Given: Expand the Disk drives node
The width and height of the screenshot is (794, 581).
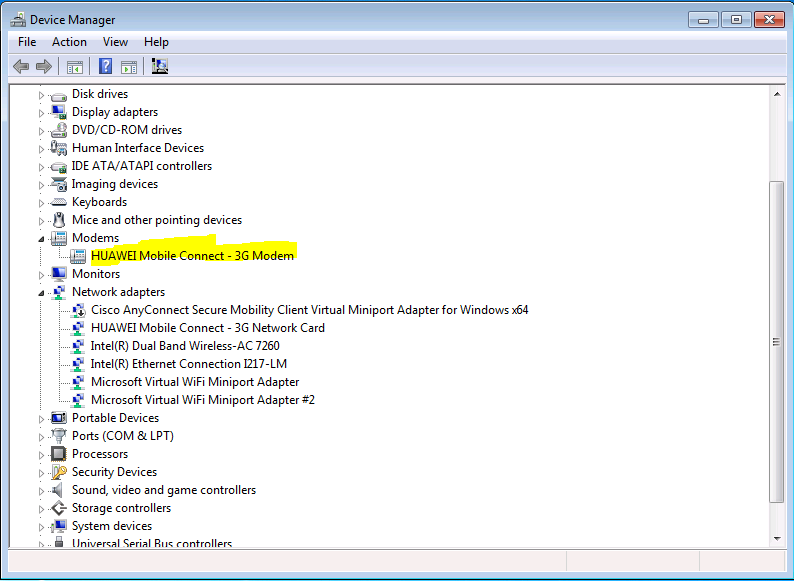Looking at the screenshot, I should (x=42, y=95).
